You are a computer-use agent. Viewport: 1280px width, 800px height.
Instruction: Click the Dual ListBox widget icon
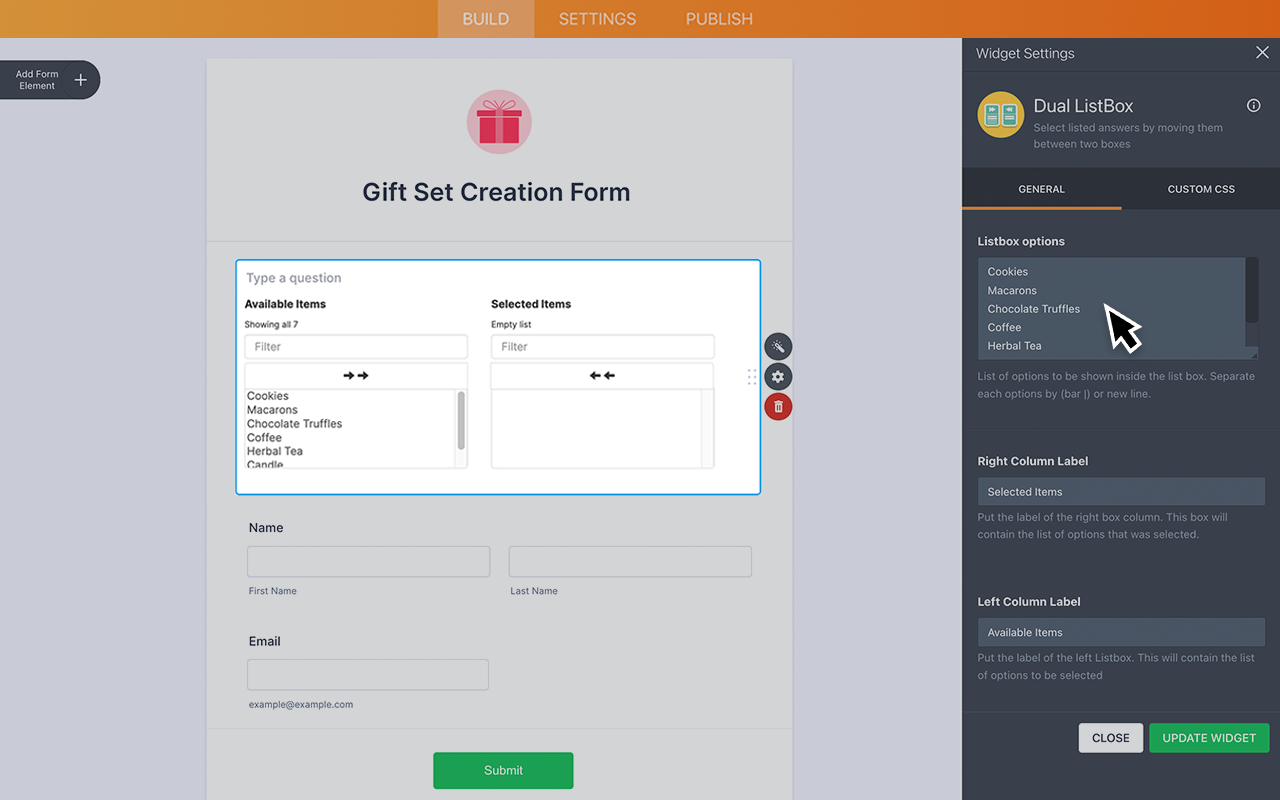[1000, 115]
